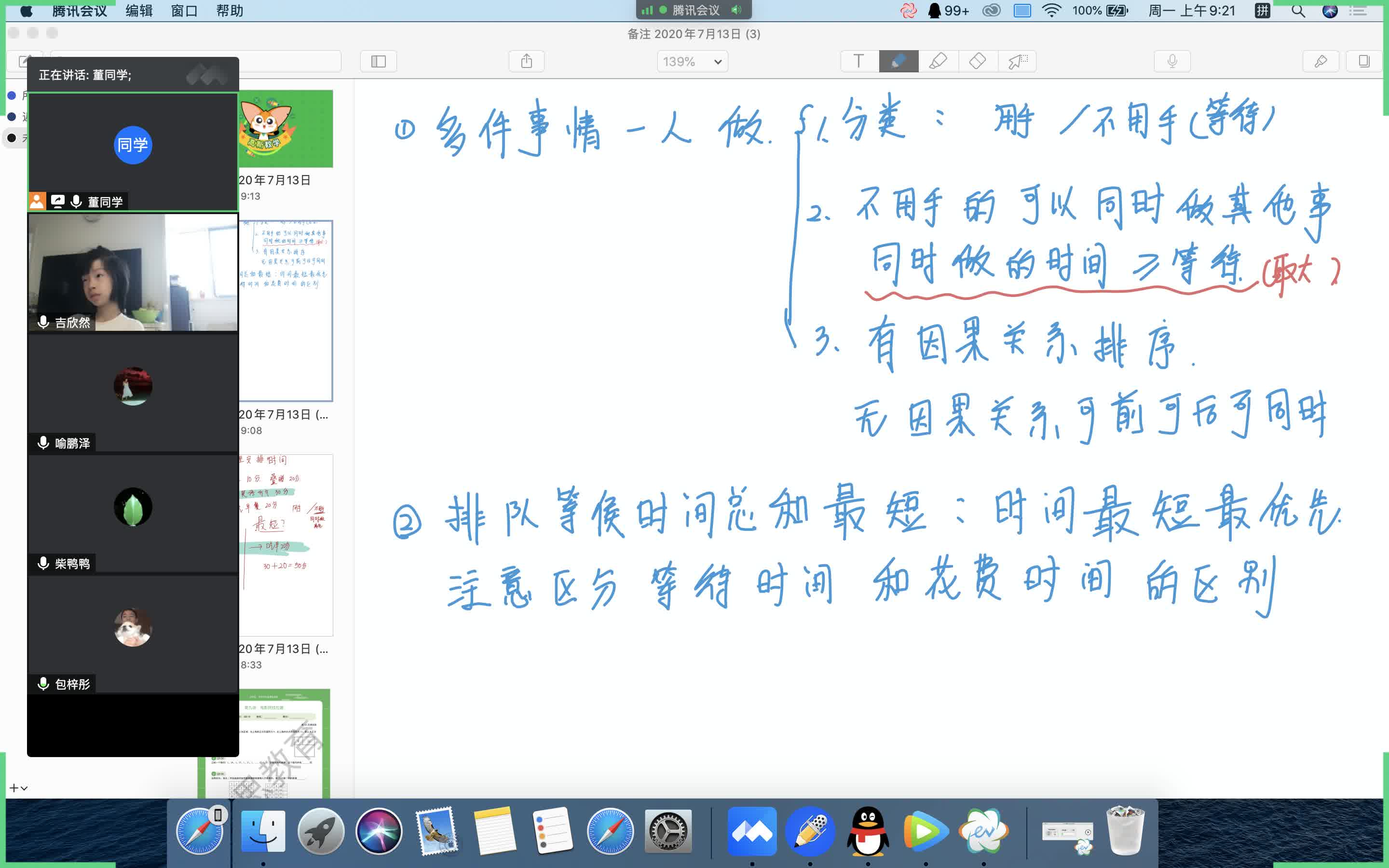
Task: Open Tencent Video player in the Dock
Action: [926, 831]
